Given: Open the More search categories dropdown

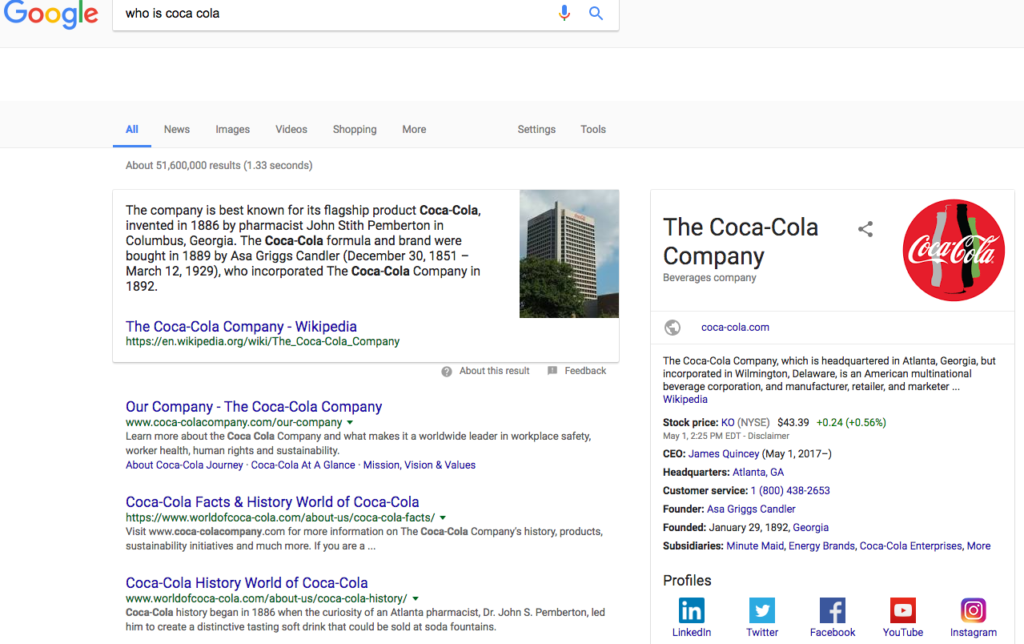Looking at the screenshot, I should pyautogui.click(x=414, y=129).
